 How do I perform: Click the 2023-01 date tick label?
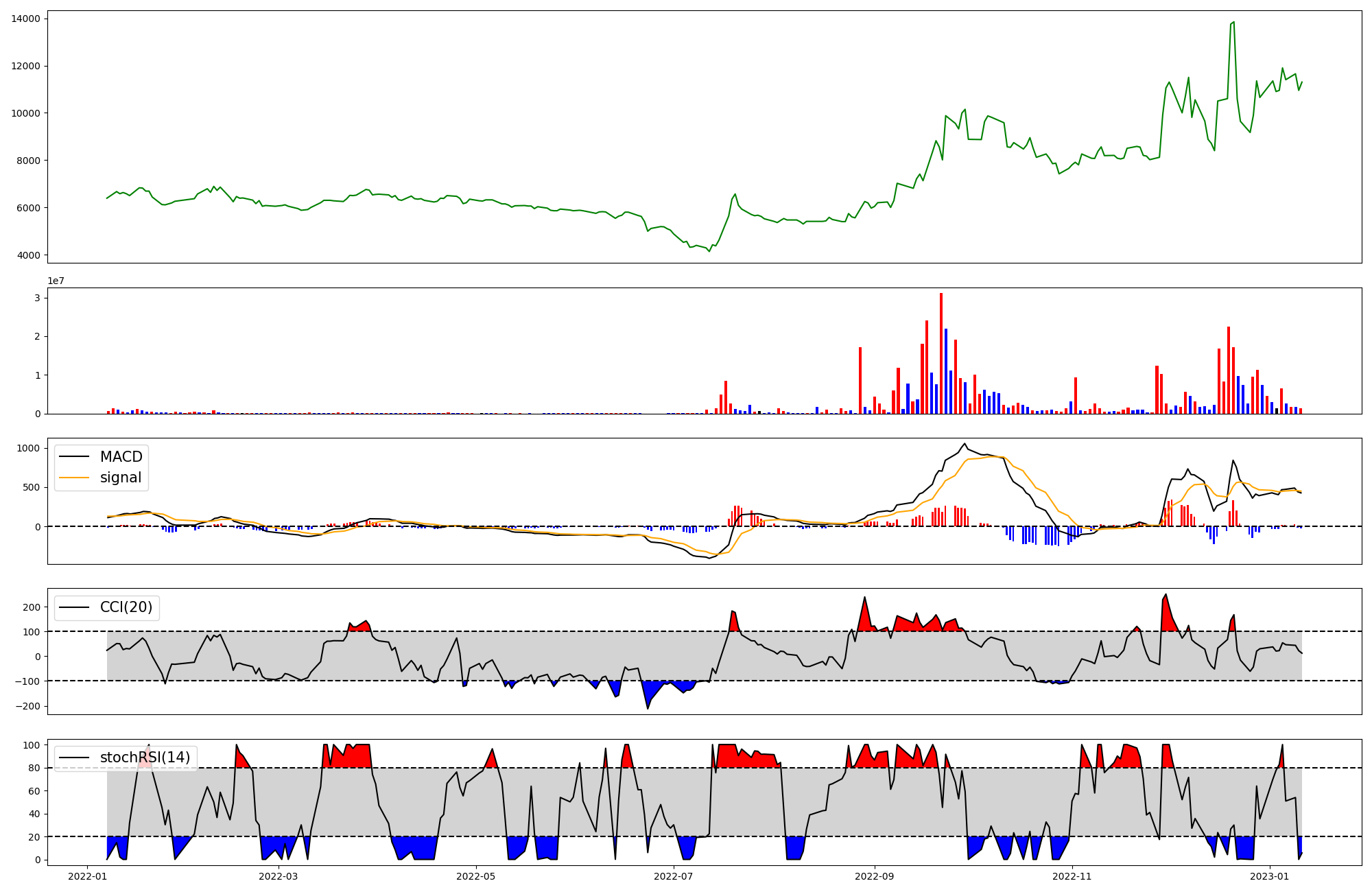click(x=1270, y=876)
